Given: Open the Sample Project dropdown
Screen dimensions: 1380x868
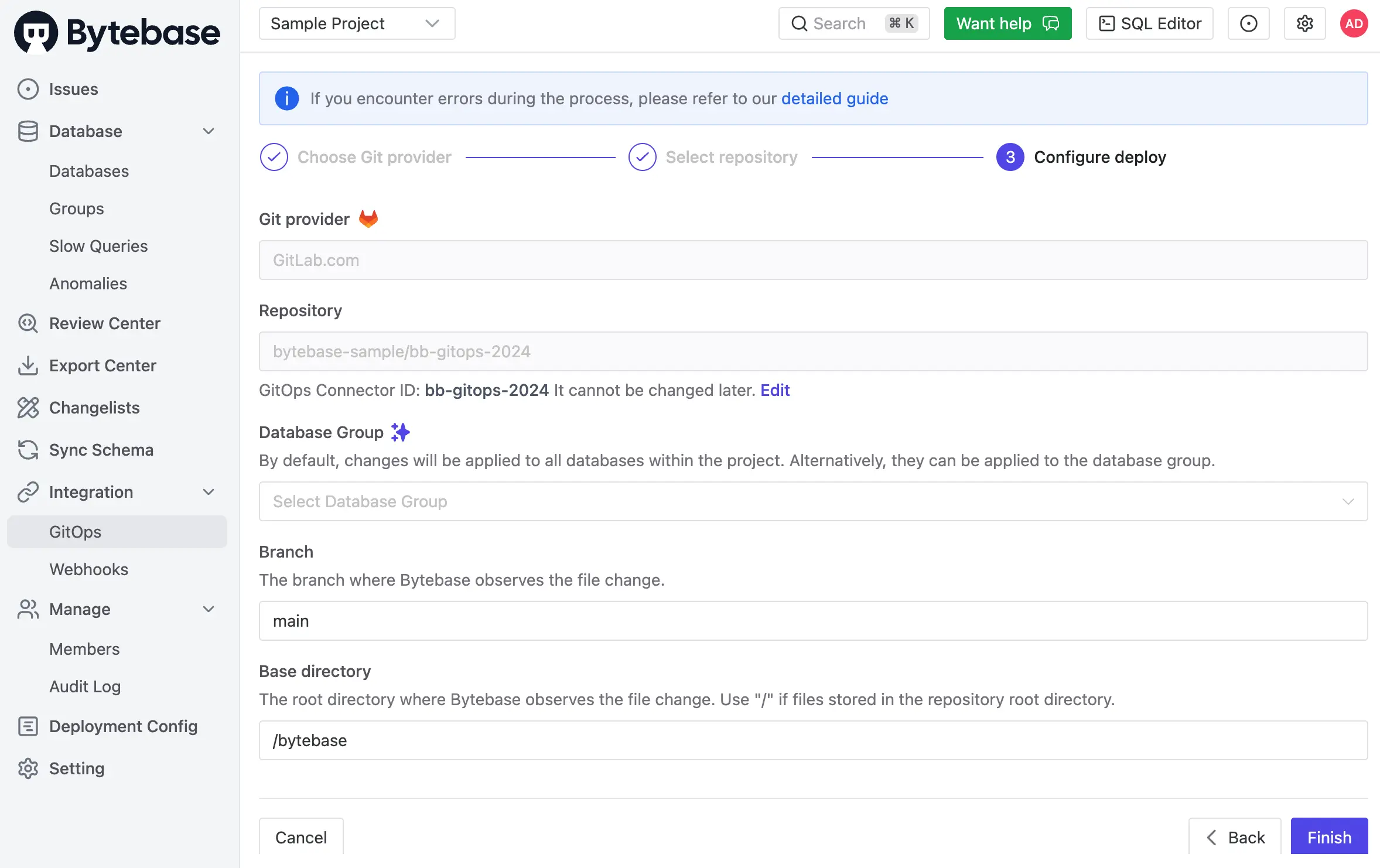Looking at the screenshot, I should pos(357,23).
